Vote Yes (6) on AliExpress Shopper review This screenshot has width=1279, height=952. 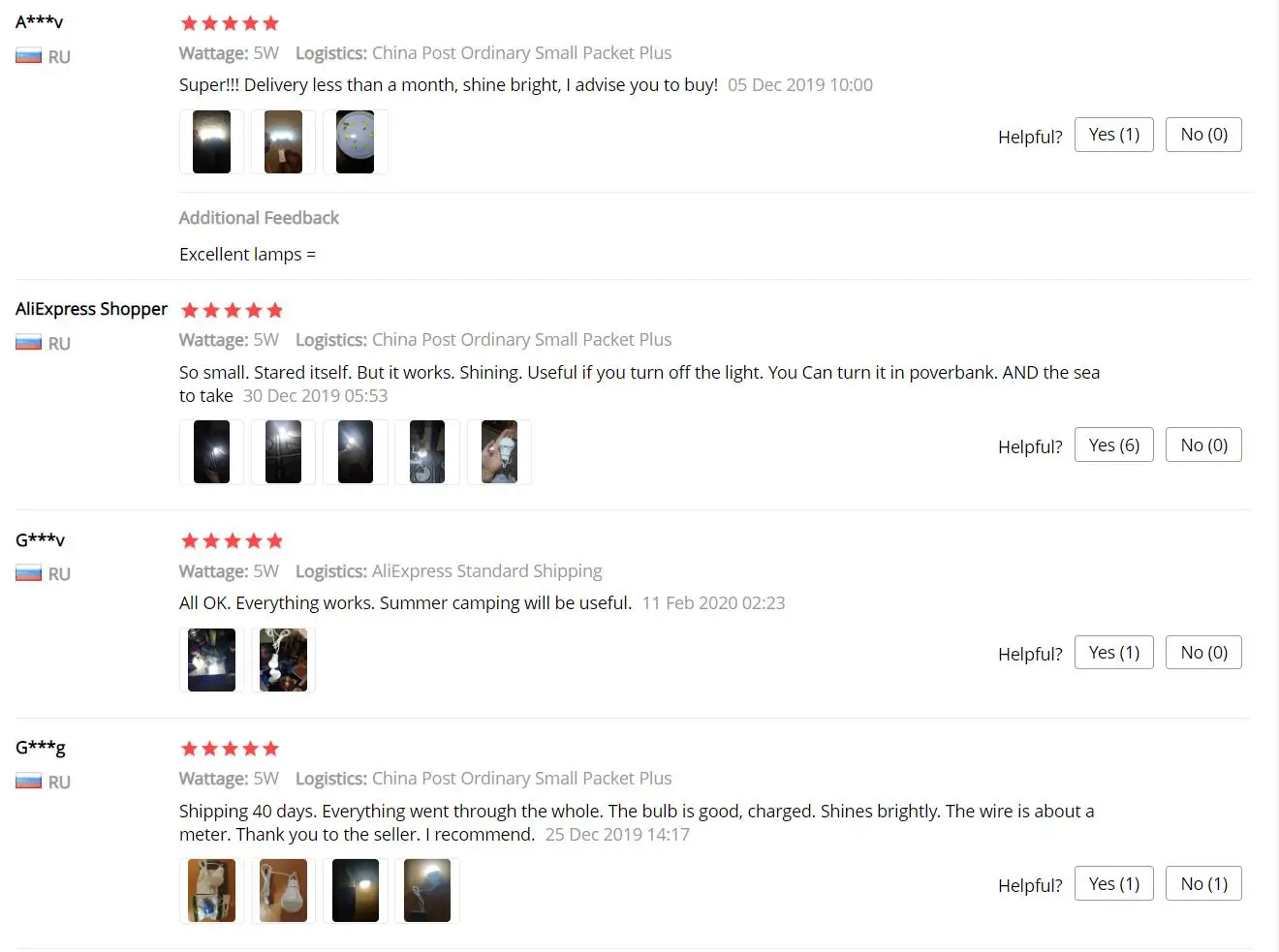coord(1114,445)
